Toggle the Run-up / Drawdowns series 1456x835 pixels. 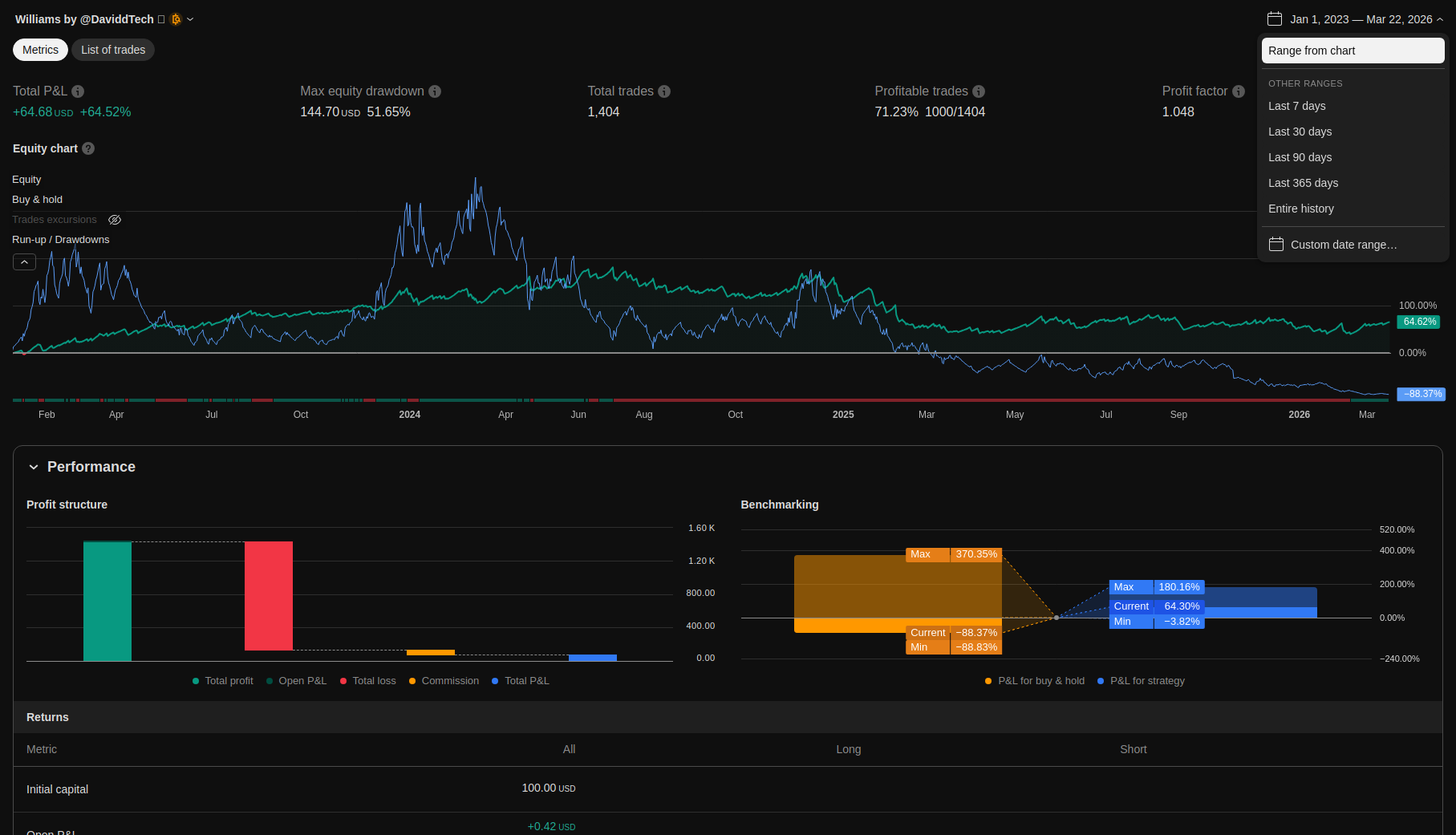(x=61, y=240)
